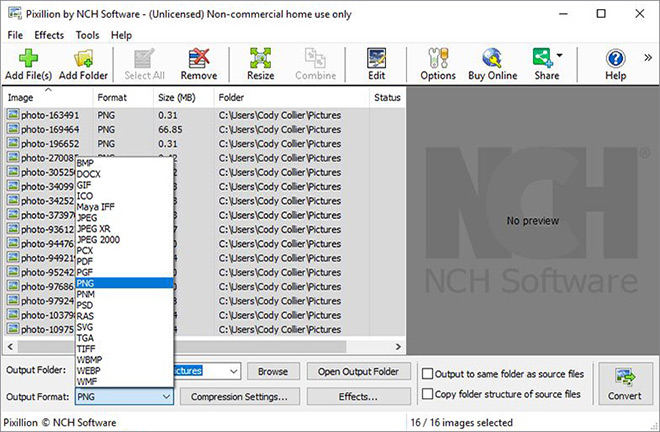Open the Output Folder dropdown arrow

(234, 371)
